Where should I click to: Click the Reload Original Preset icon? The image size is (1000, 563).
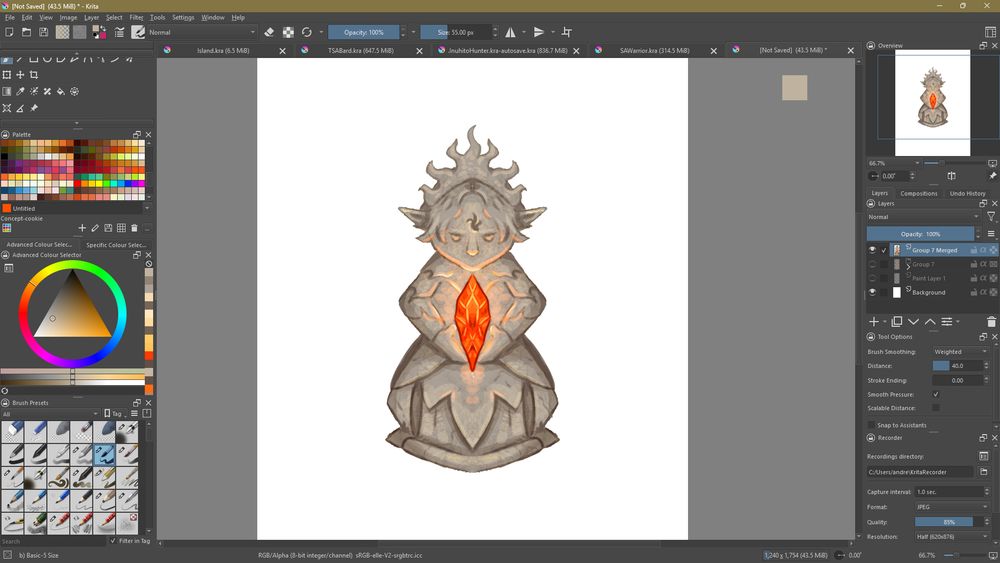(x=307, y=32)
